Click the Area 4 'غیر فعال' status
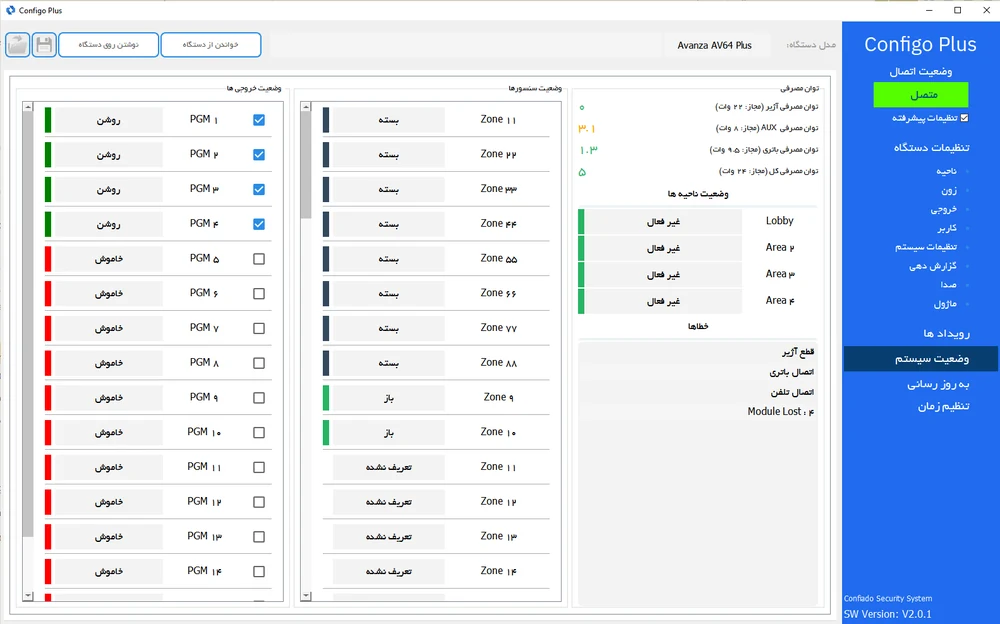 tap(663, 301)
